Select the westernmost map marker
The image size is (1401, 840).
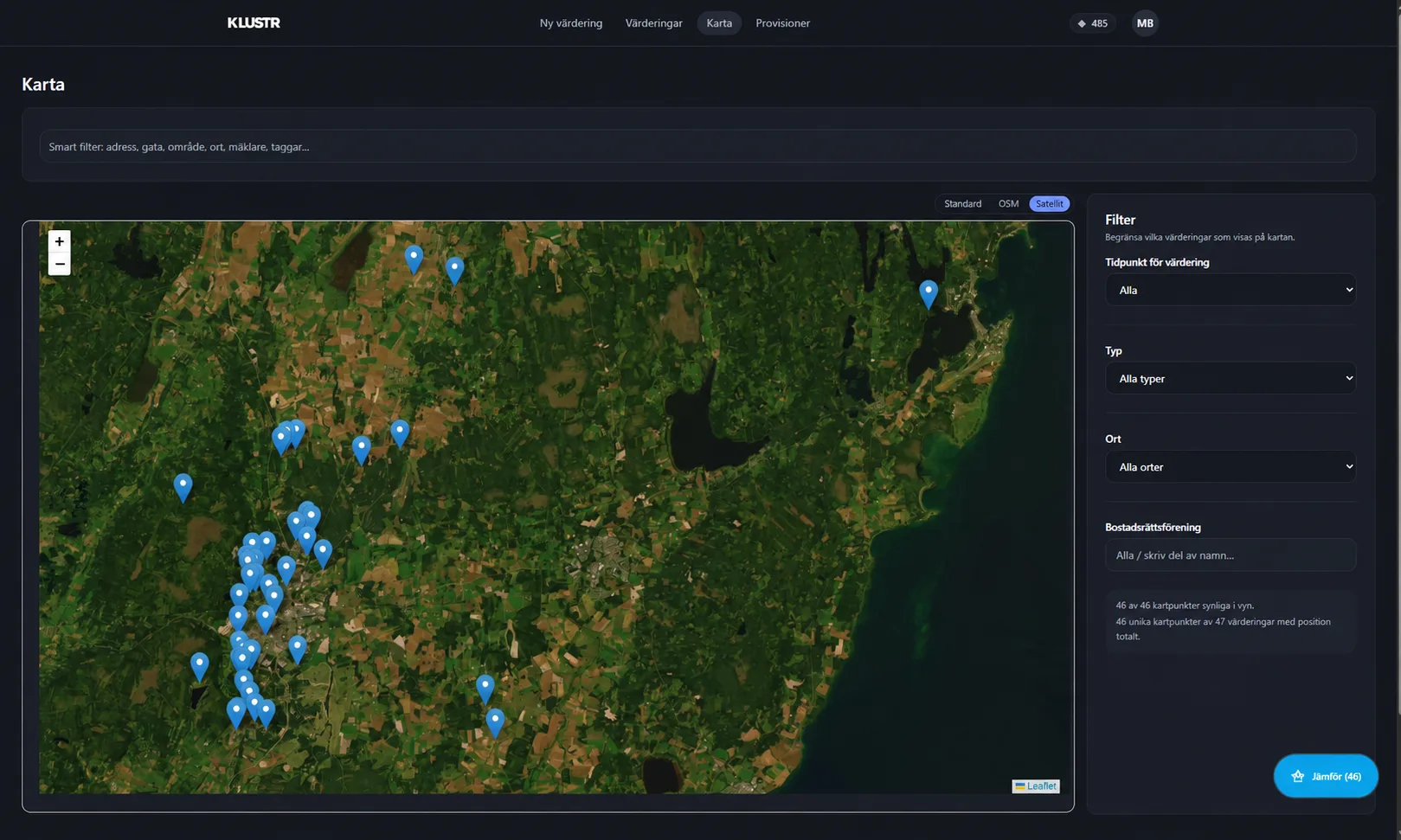[183, 487]
